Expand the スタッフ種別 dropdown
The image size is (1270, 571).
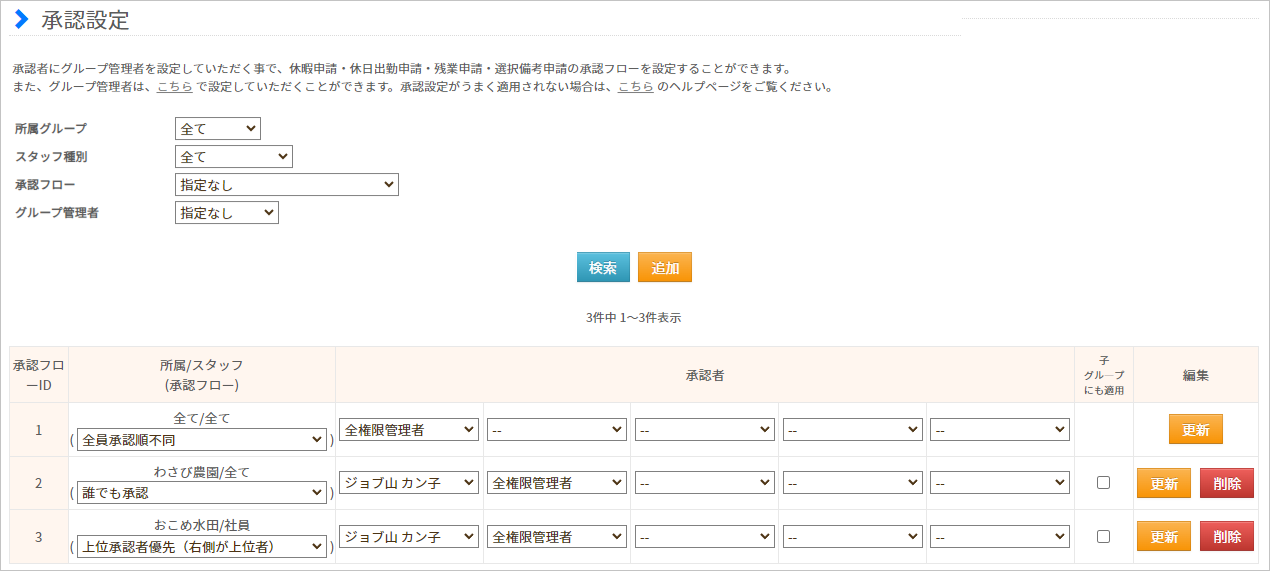pos(233,157)
